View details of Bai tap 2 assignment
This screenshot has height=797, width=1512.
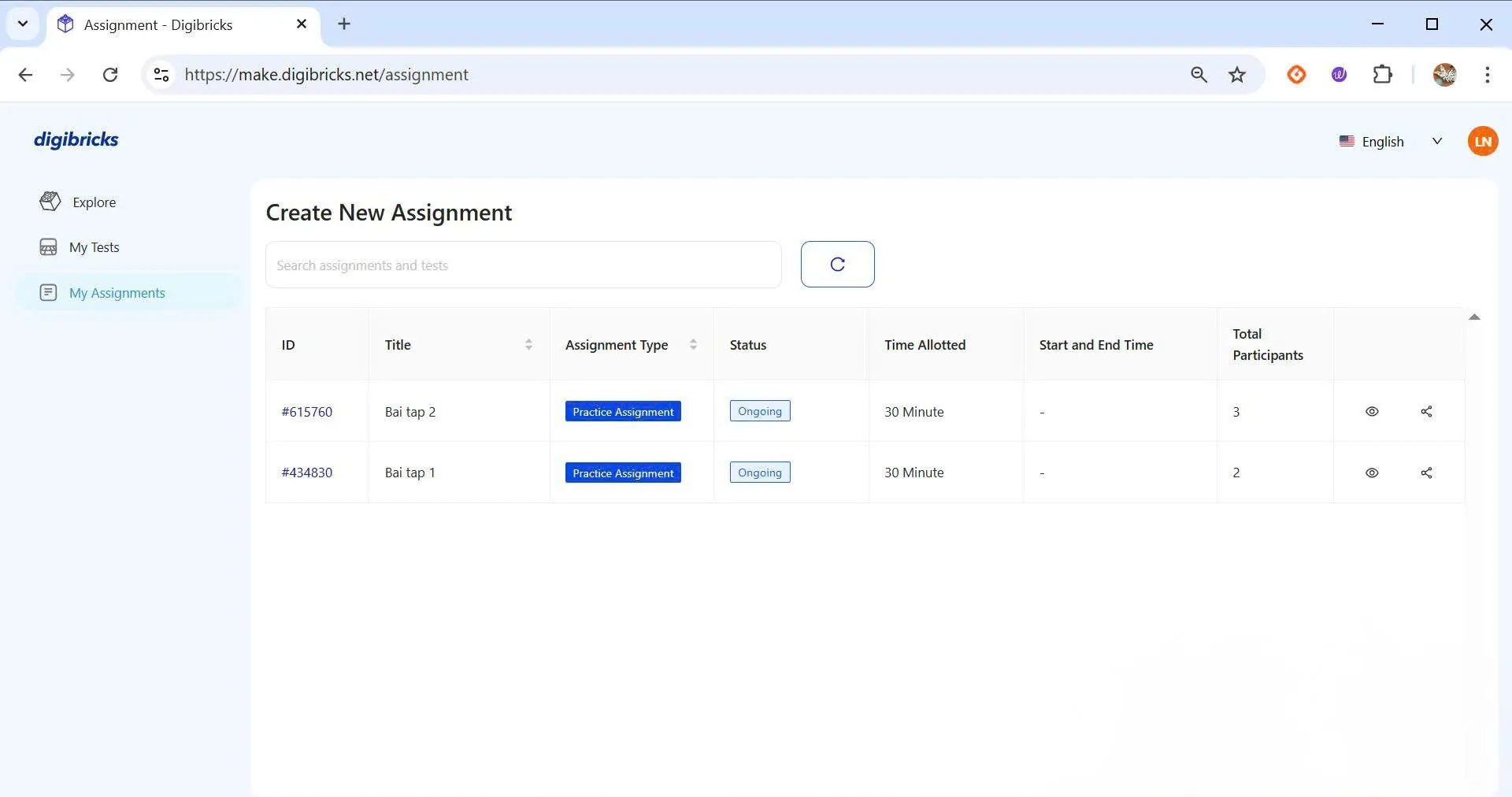(x=1371, y=412)
